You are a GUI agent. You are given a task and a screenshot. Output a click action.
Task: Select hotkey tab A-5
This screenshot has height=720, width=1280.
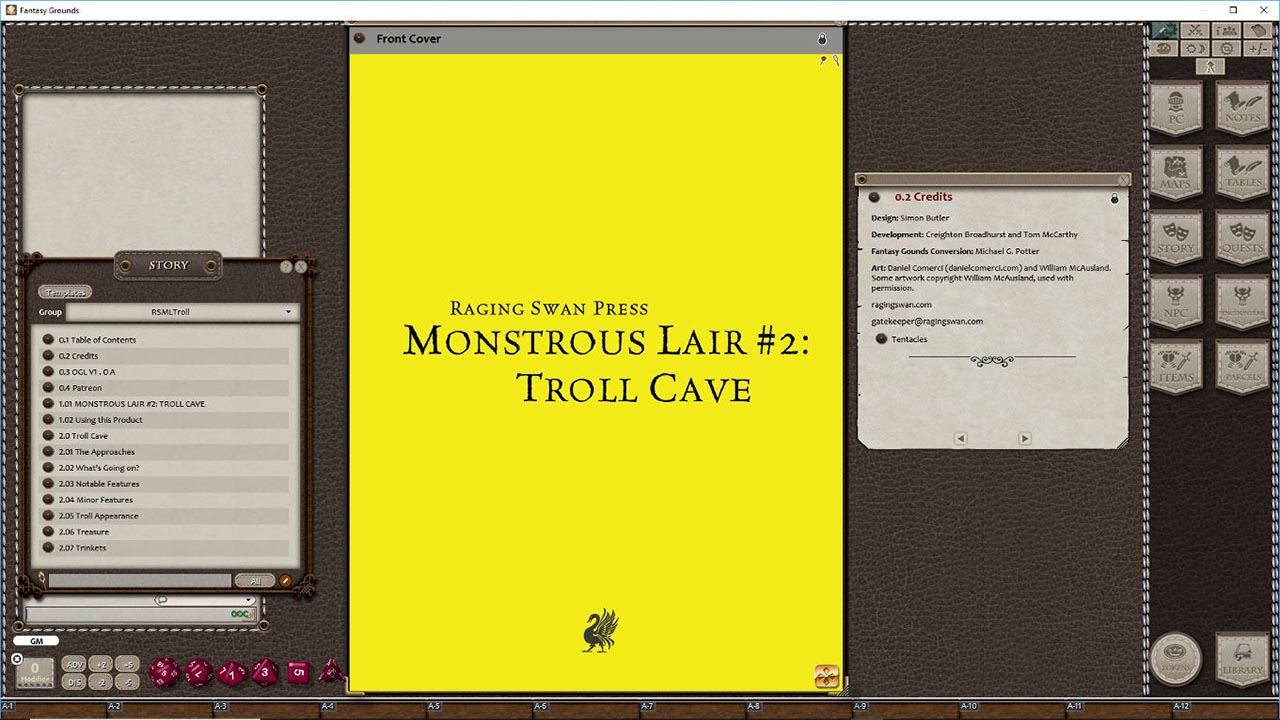(x=434, y=704)
